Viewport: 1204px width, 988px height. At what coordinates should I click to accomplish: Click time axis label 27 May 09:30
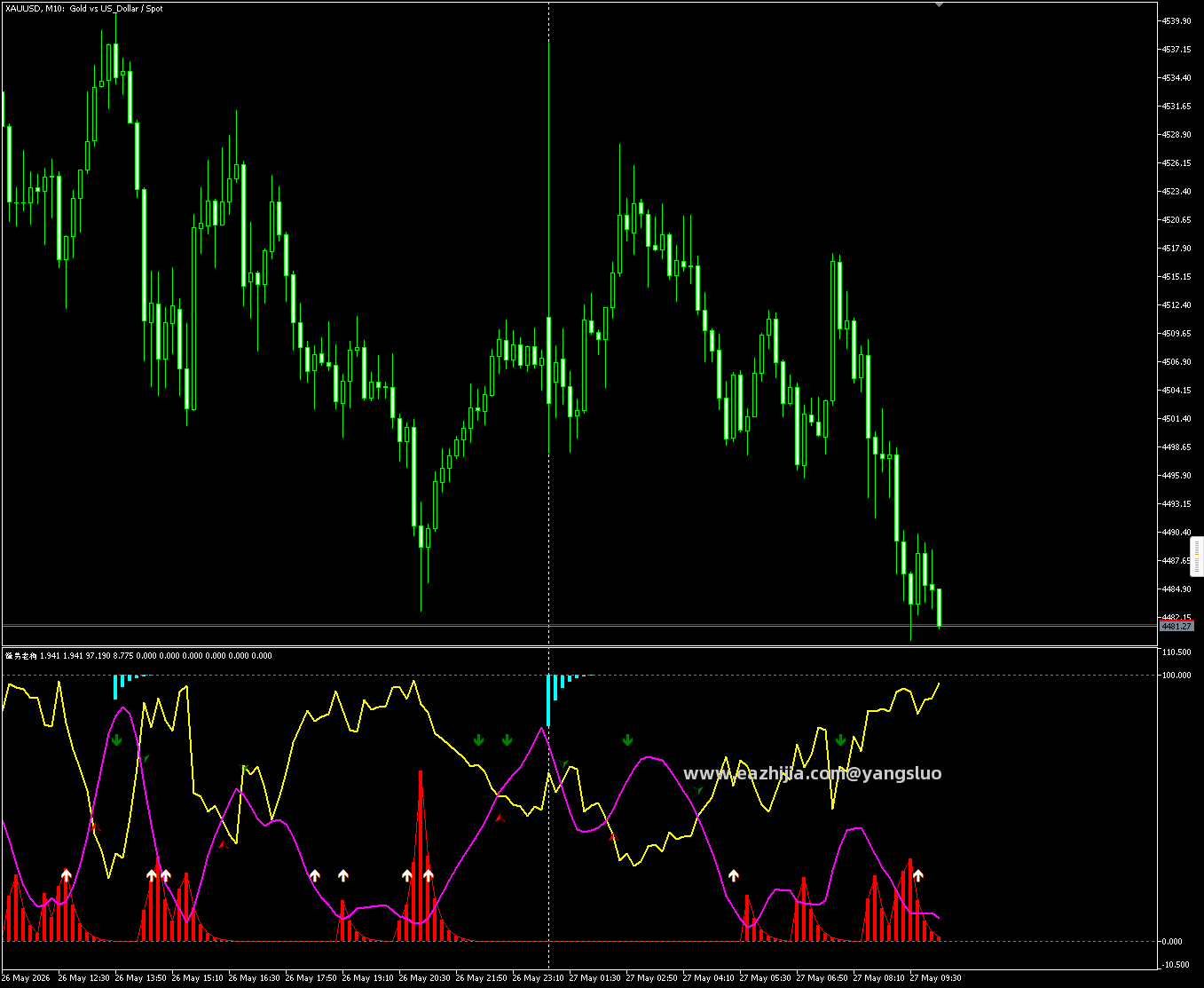[936, 978]
